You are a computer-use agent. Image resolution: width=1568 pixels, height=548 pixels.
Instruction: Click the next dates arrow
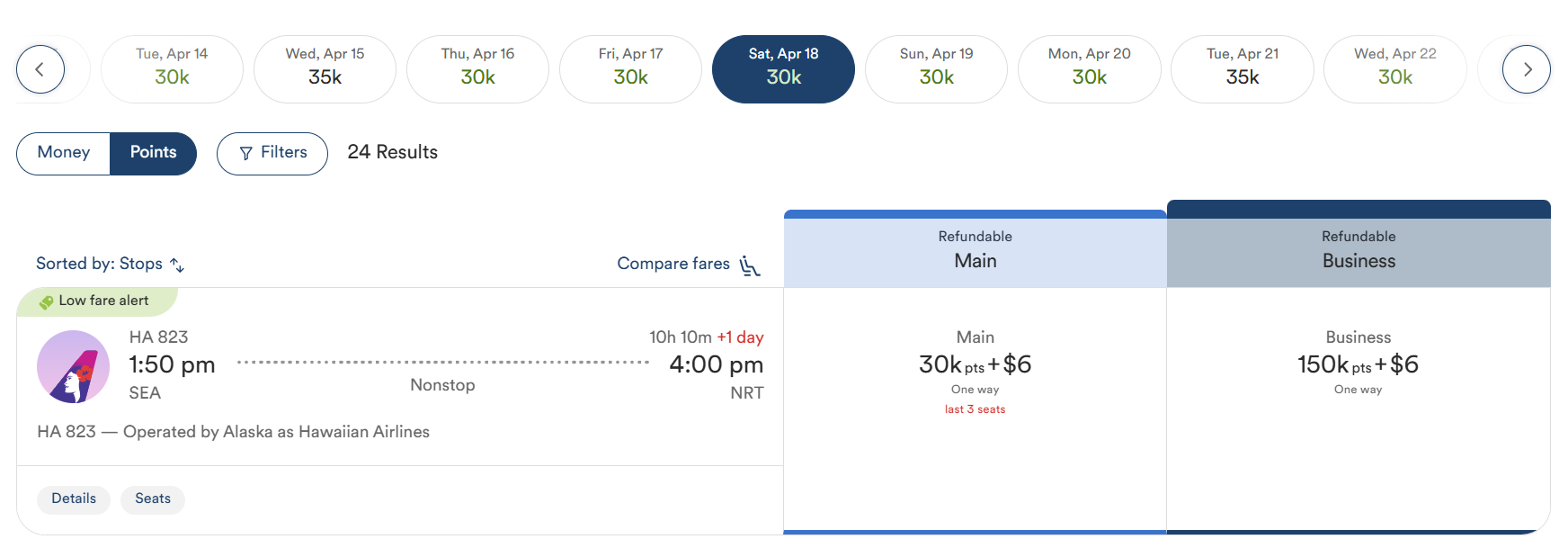coord(1526,69)
